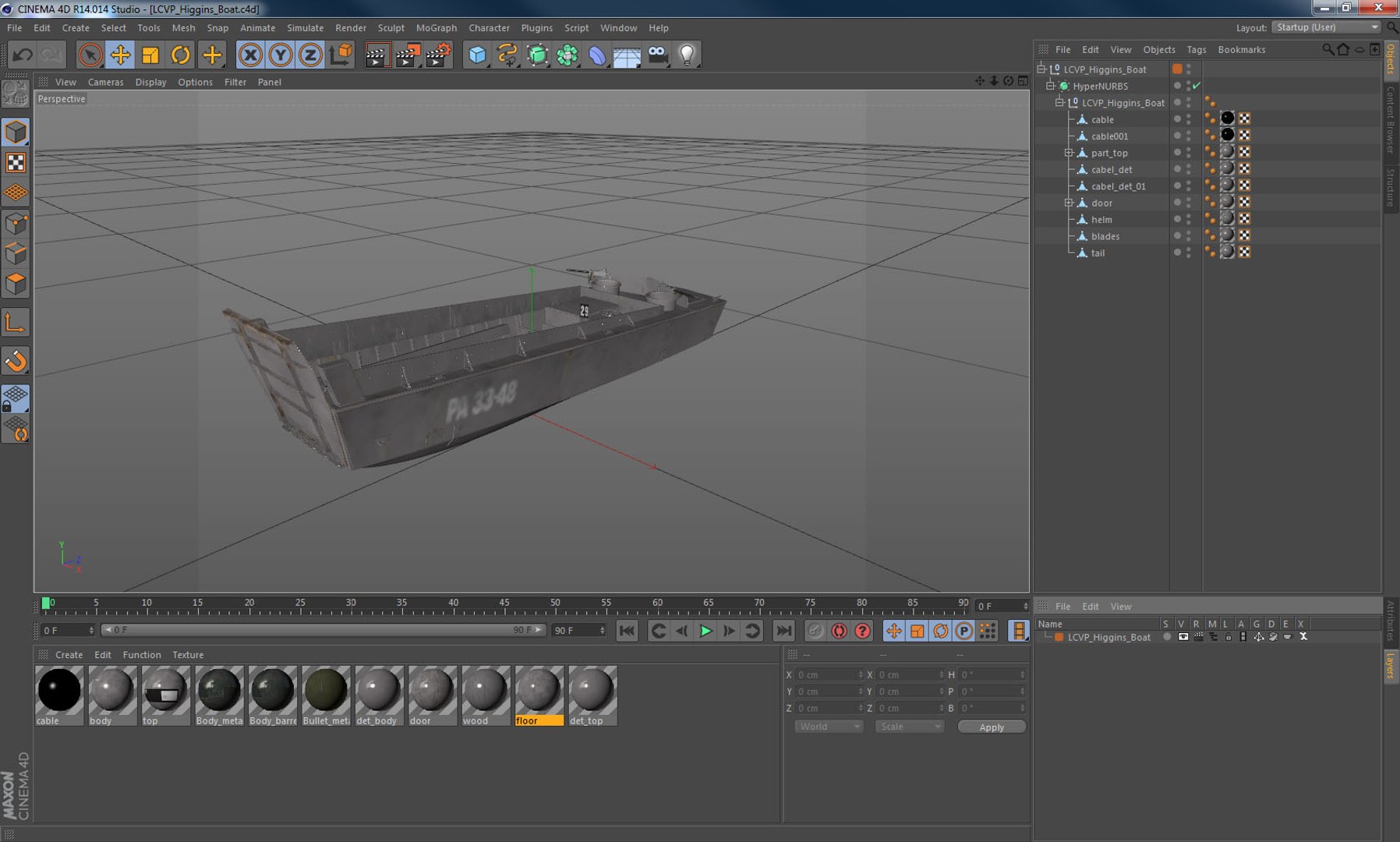The height and width of the screenshot is (842, 1400).
Task: Open the Scale mode dropdown
Action: pos(909,727)
